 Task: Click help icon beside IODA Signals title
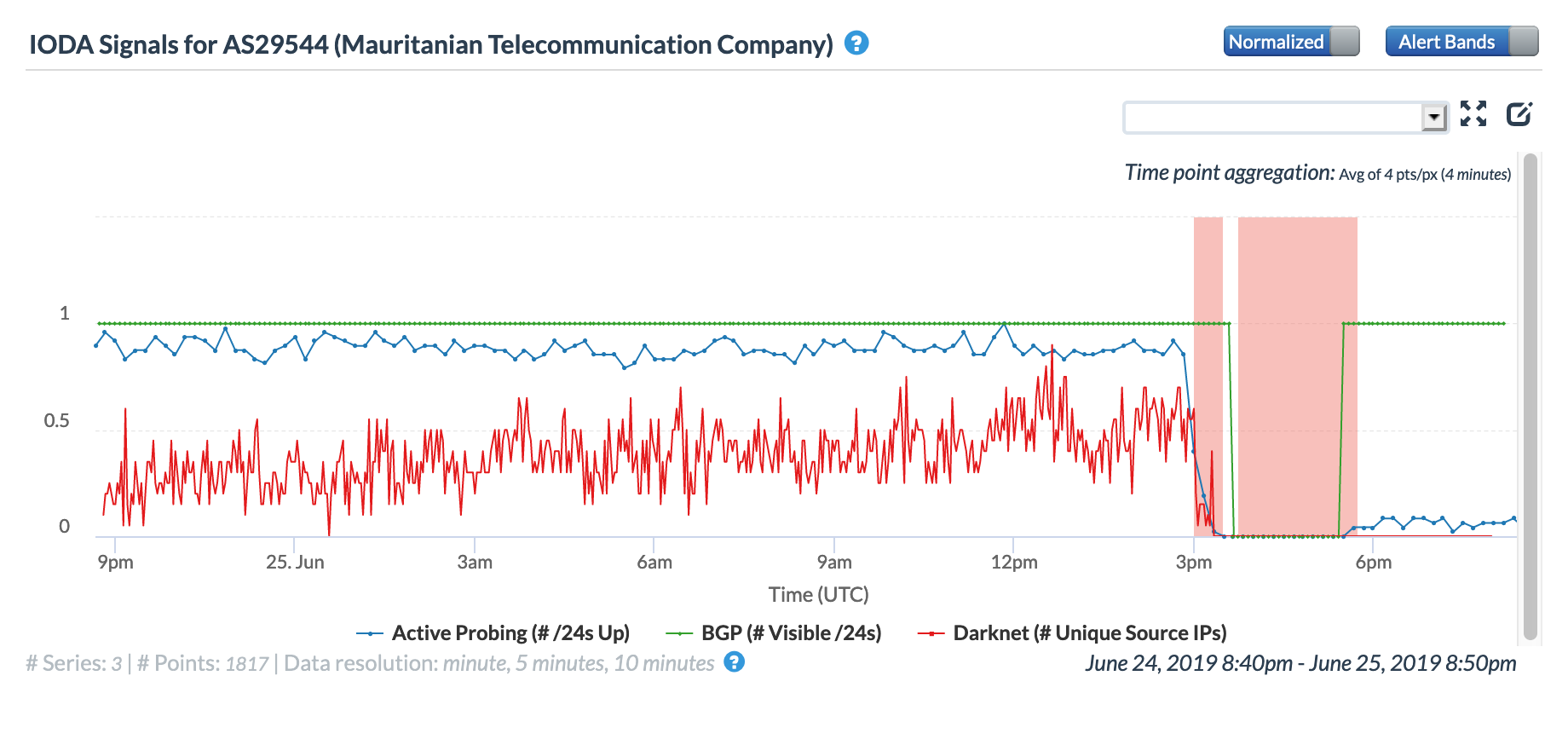pos(856,43)
